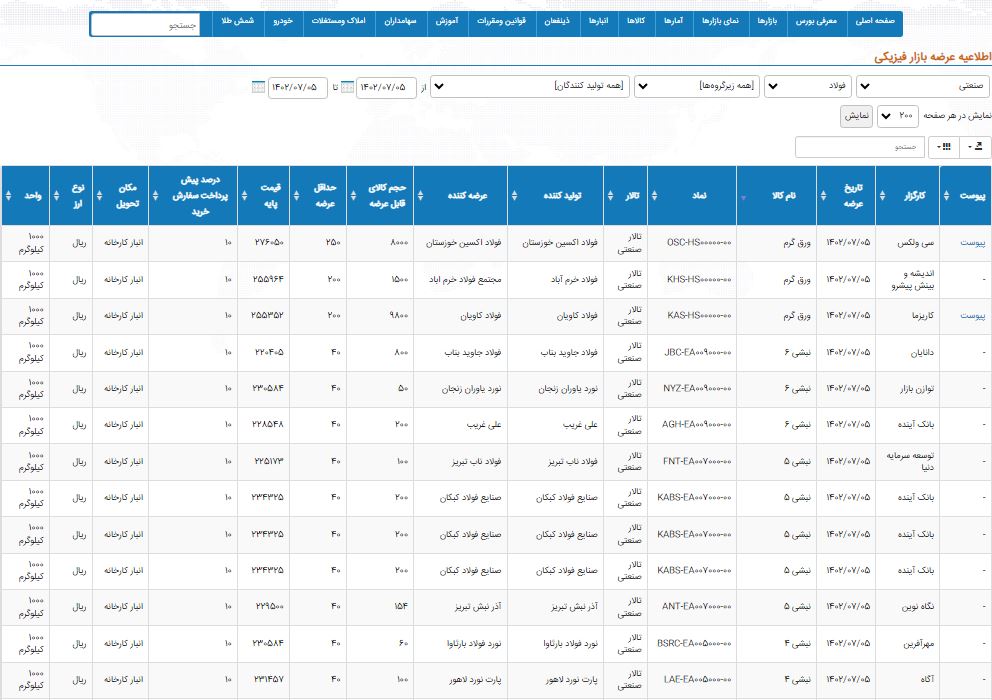Click sort arrows on حجم کالای قابل عرضه column

353,196
